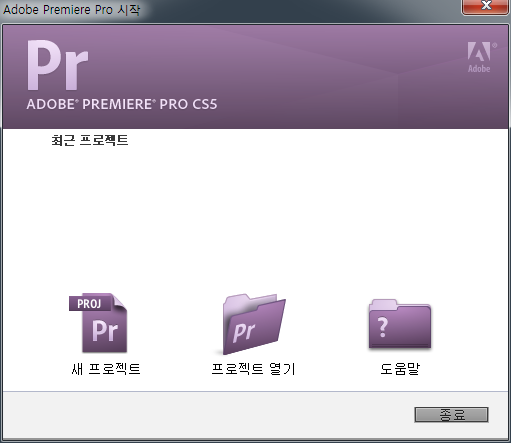Screen dimensions: 511x443
Task: Open 도움말 help link text
Action: click(400, 369)
